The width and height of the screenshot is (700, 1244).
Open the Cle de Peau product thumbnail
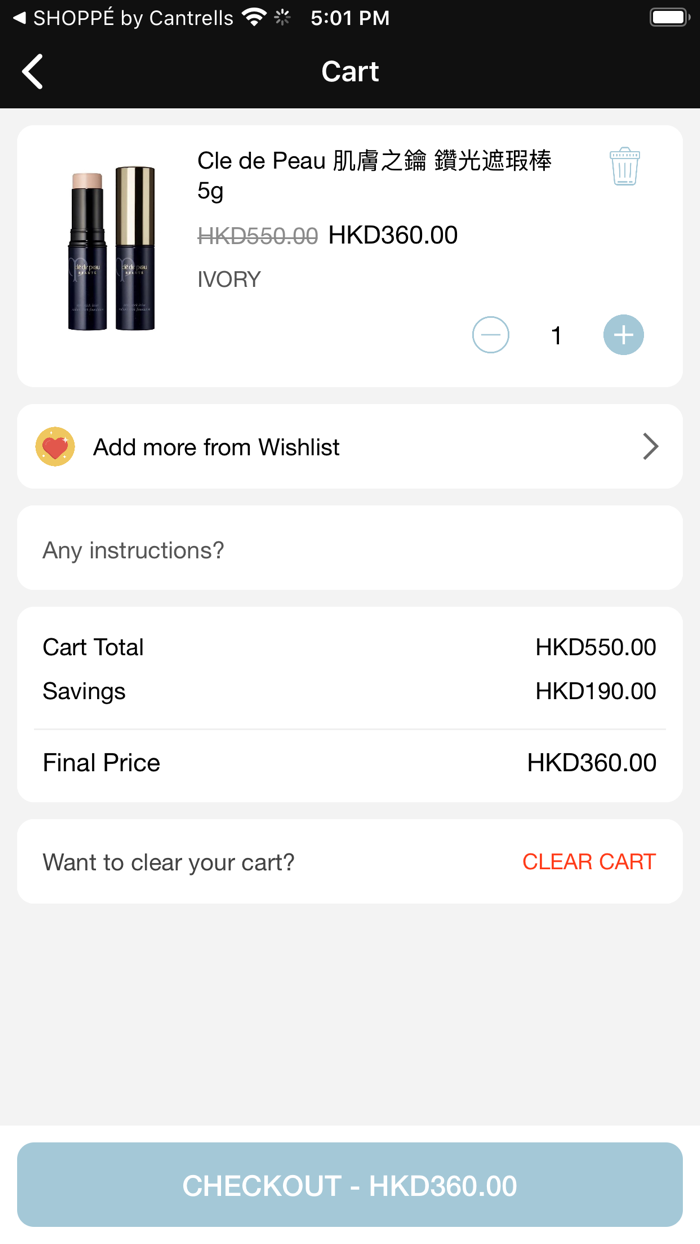click(x=112, y=248)
